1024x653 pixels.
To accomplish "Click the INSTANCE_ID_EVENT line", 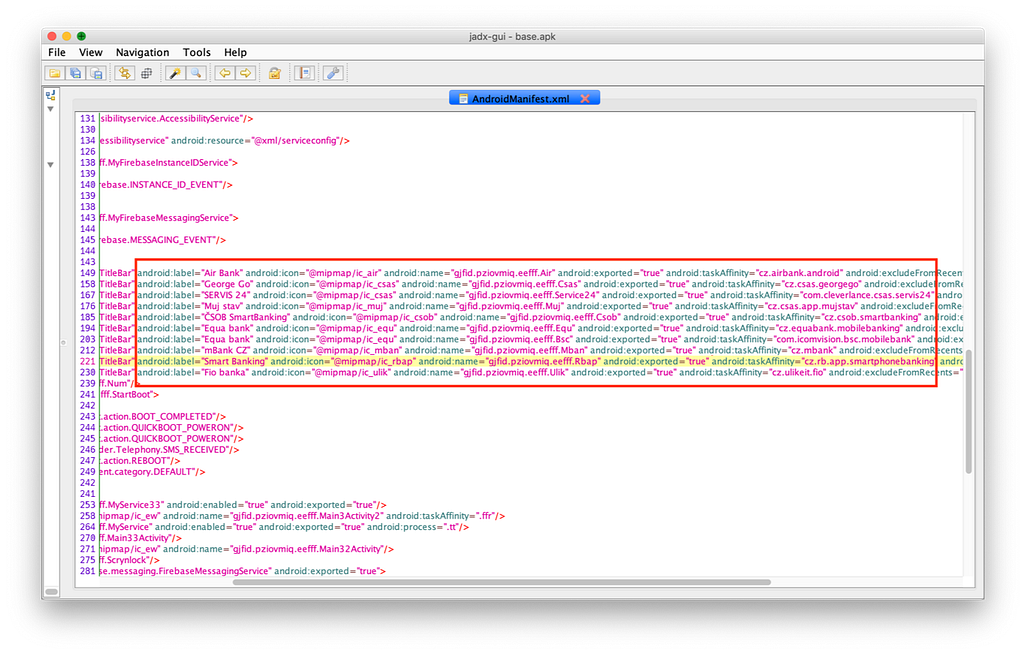I will click(166, 185).
